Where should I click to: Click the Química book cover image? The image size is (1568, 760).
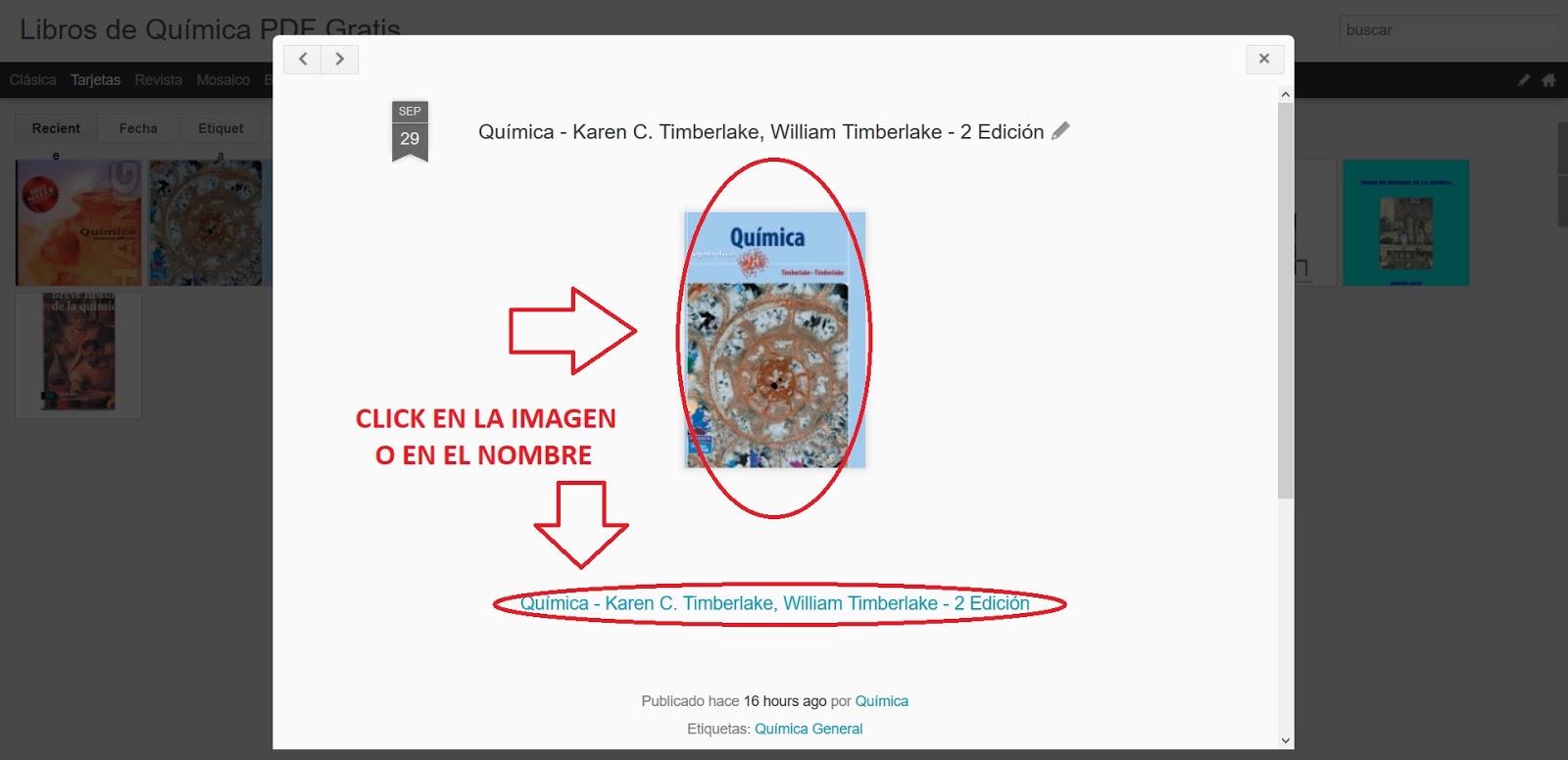[774, 340]
